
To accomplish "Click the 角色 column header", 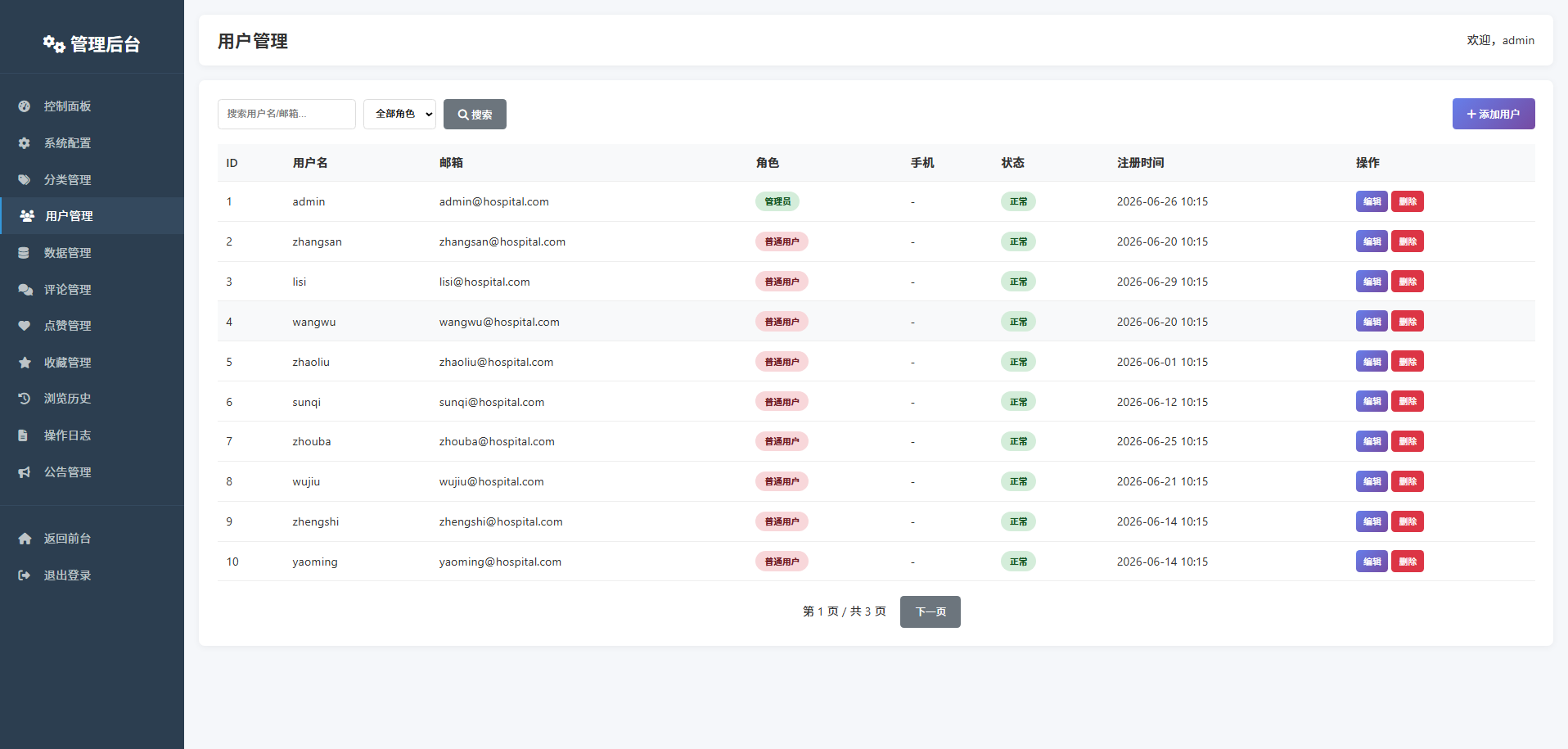I will point(768,163).
